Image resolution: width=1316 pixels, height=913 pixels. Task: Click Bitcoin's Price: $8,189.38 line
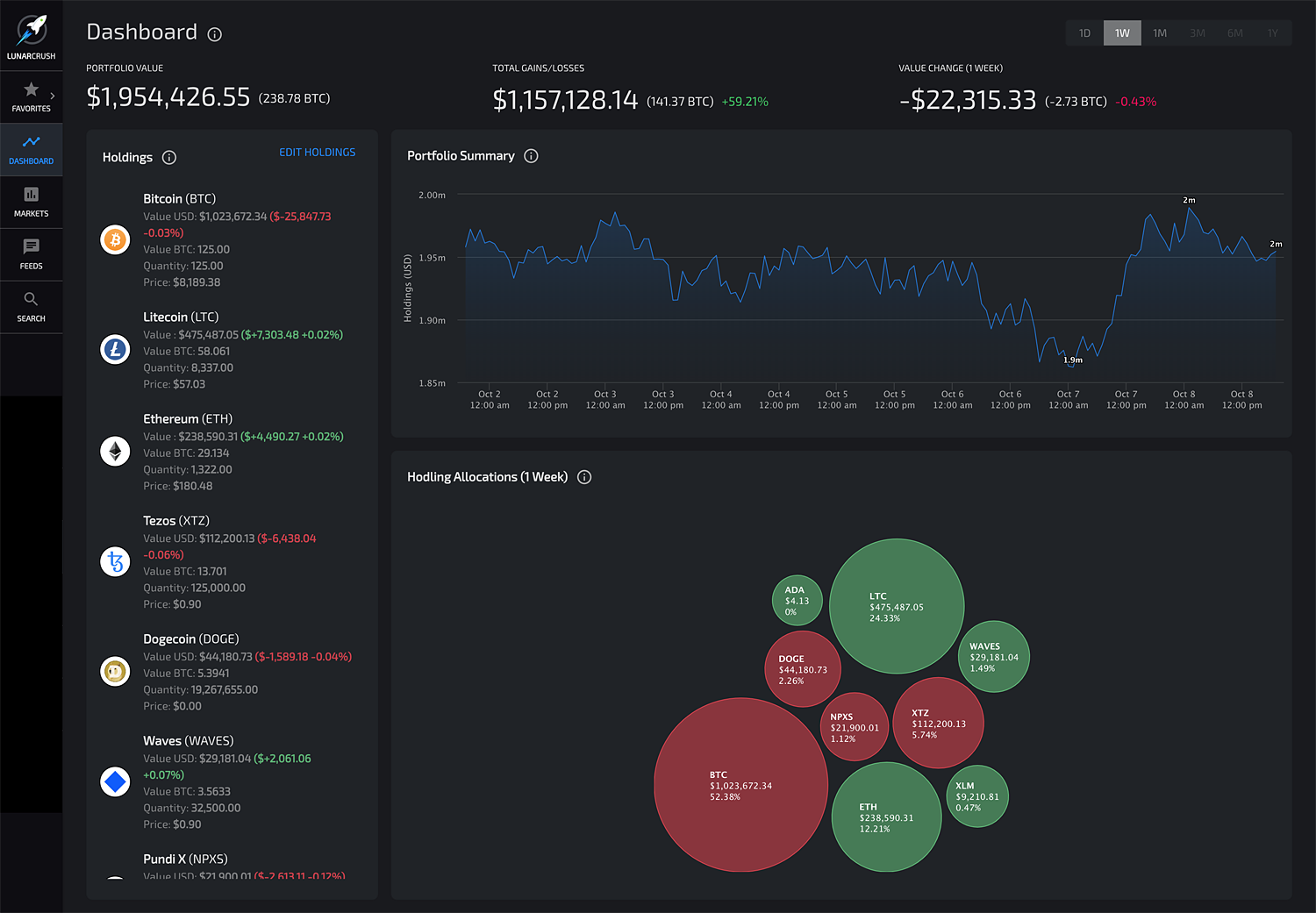[x=182, y=282]
